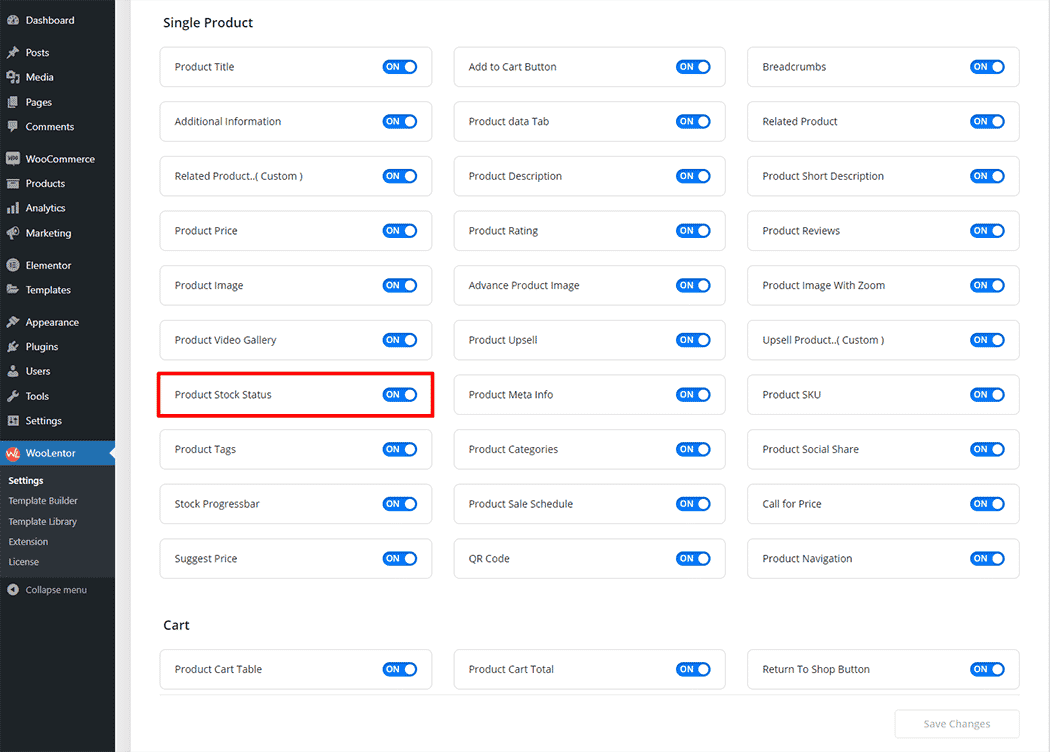The image size is (1050, 752).
Task: Disable the Add to Cart Button toggle
Action: coord(693,67)
